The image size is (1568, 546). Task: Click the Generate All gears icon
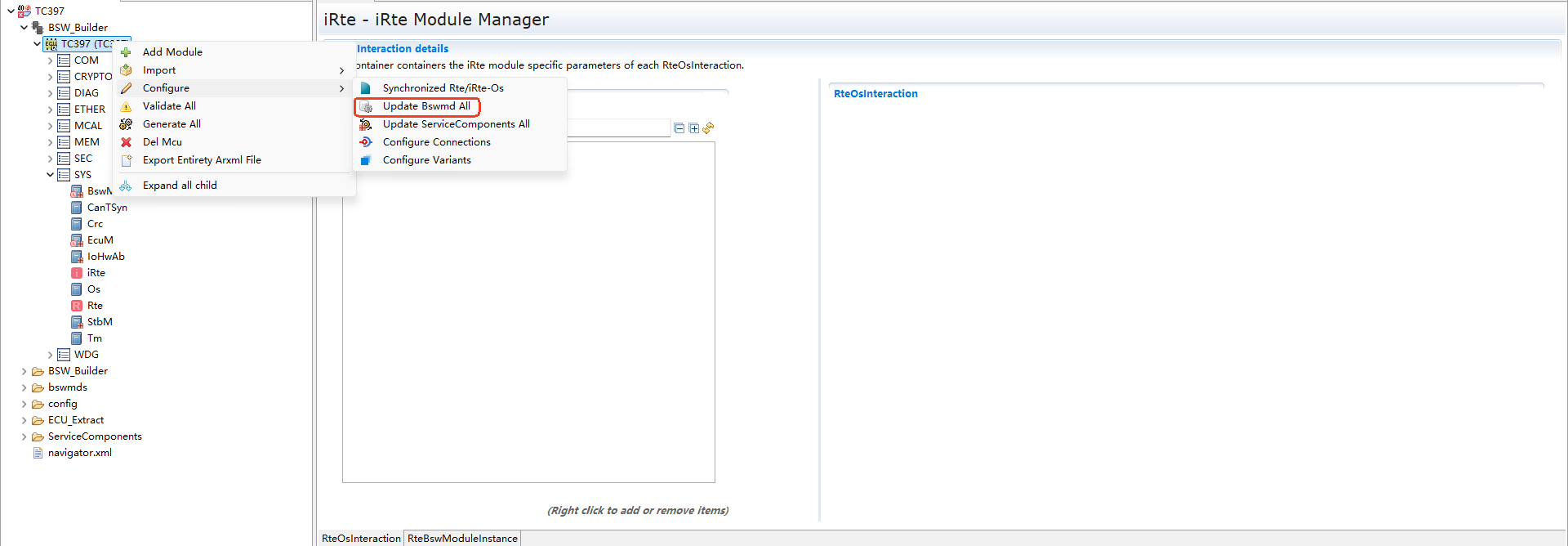(126, 124)
